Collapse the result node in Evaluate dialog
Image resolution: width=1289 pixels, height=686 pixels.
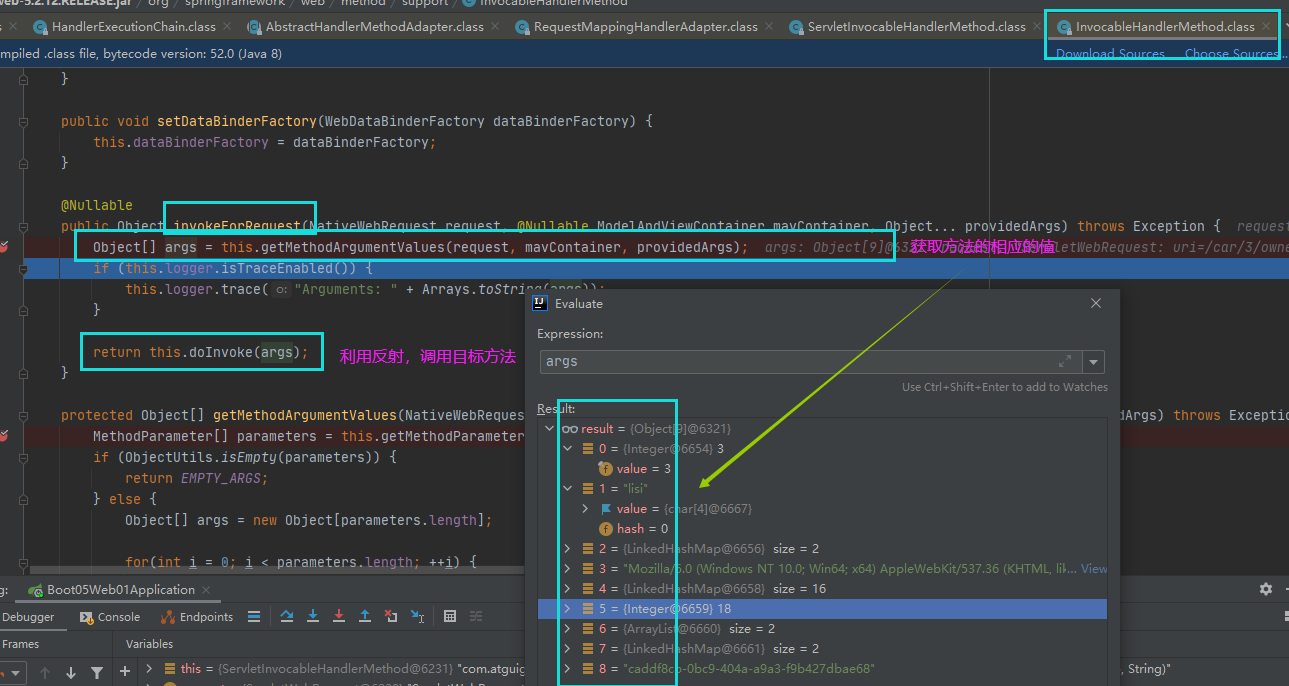pyautogui.click(x=548, y=428)
